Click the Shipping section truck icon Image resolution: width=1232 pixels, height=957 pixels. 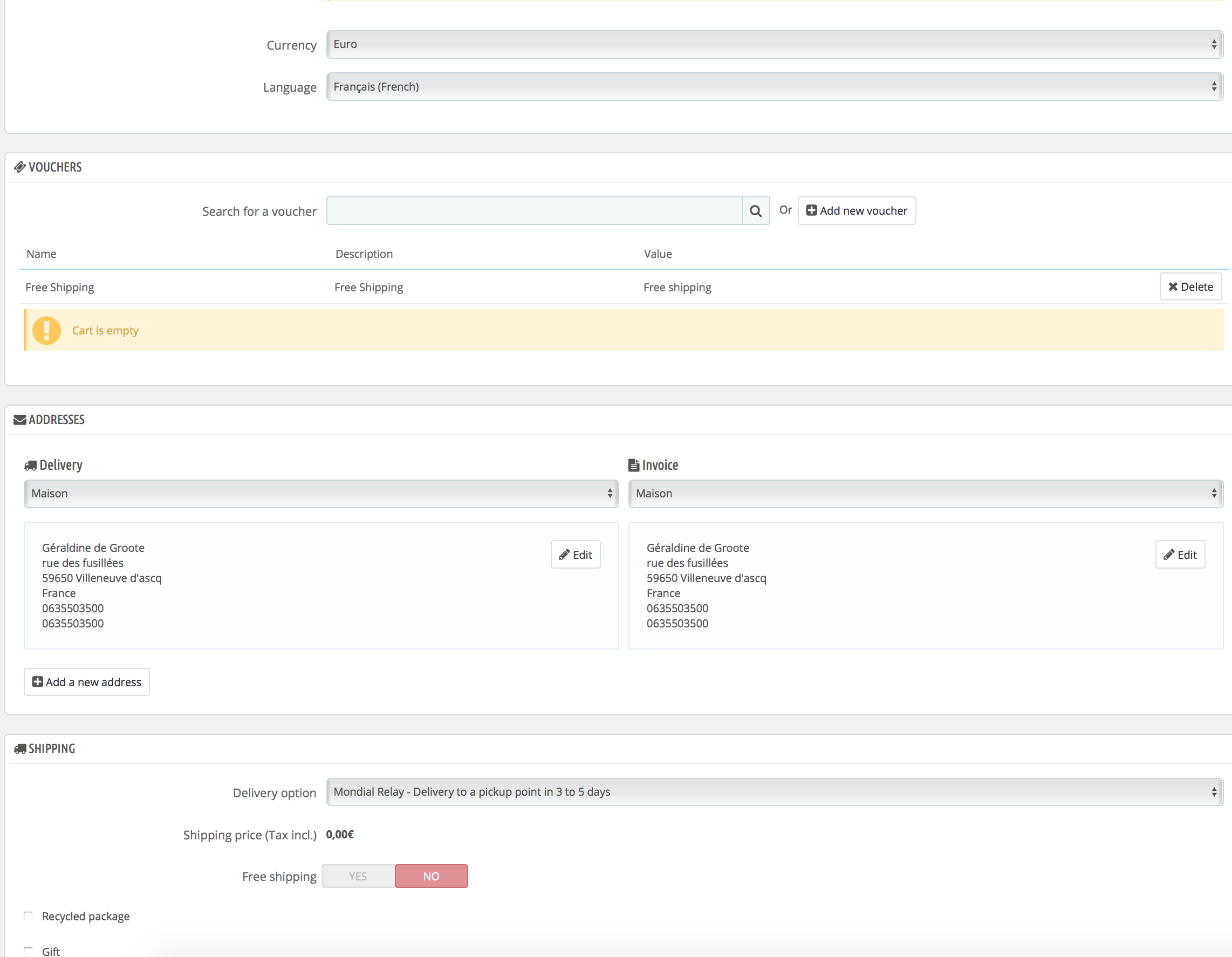(x=20, y=749)
